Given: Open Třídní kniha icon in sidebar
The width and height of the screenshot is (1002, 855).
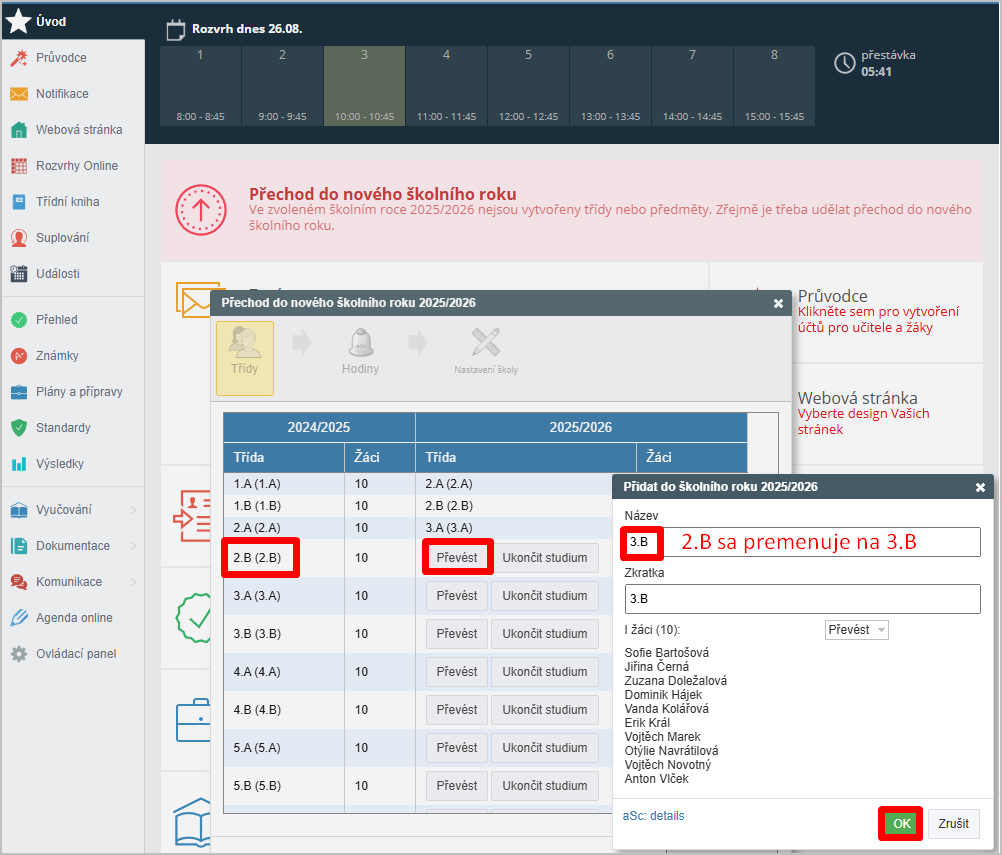Looking at the screenshot, I should click(x=18, y=202).
